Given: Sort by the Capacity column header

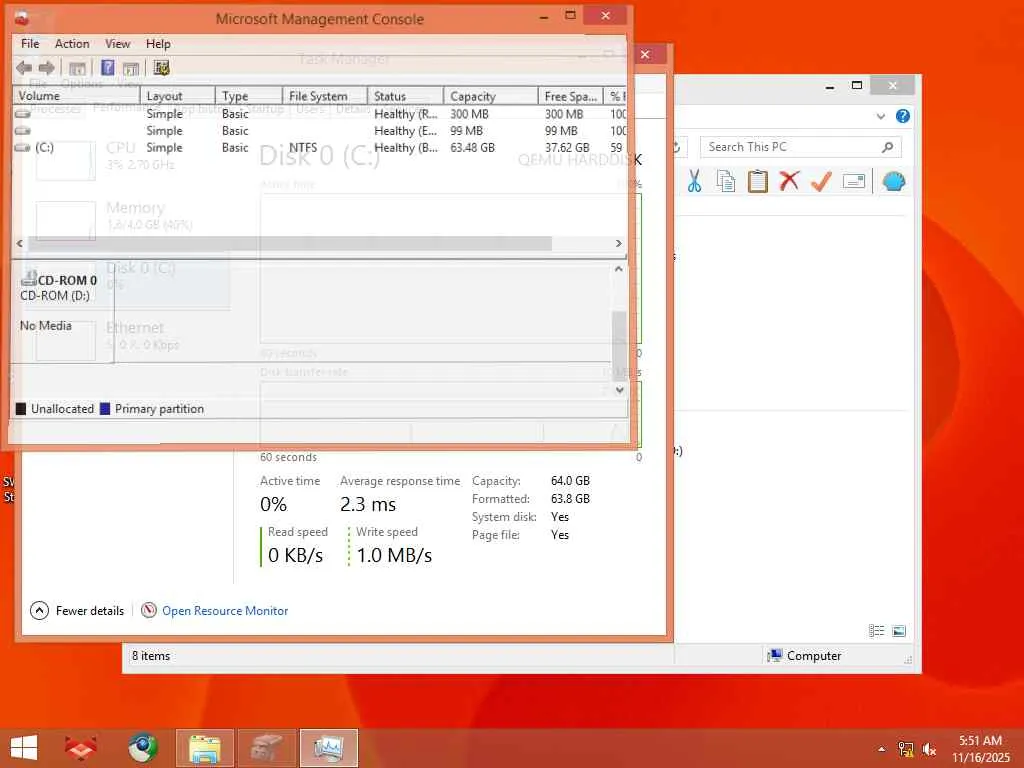Looking at the screenshot, I should click(491, 96).
